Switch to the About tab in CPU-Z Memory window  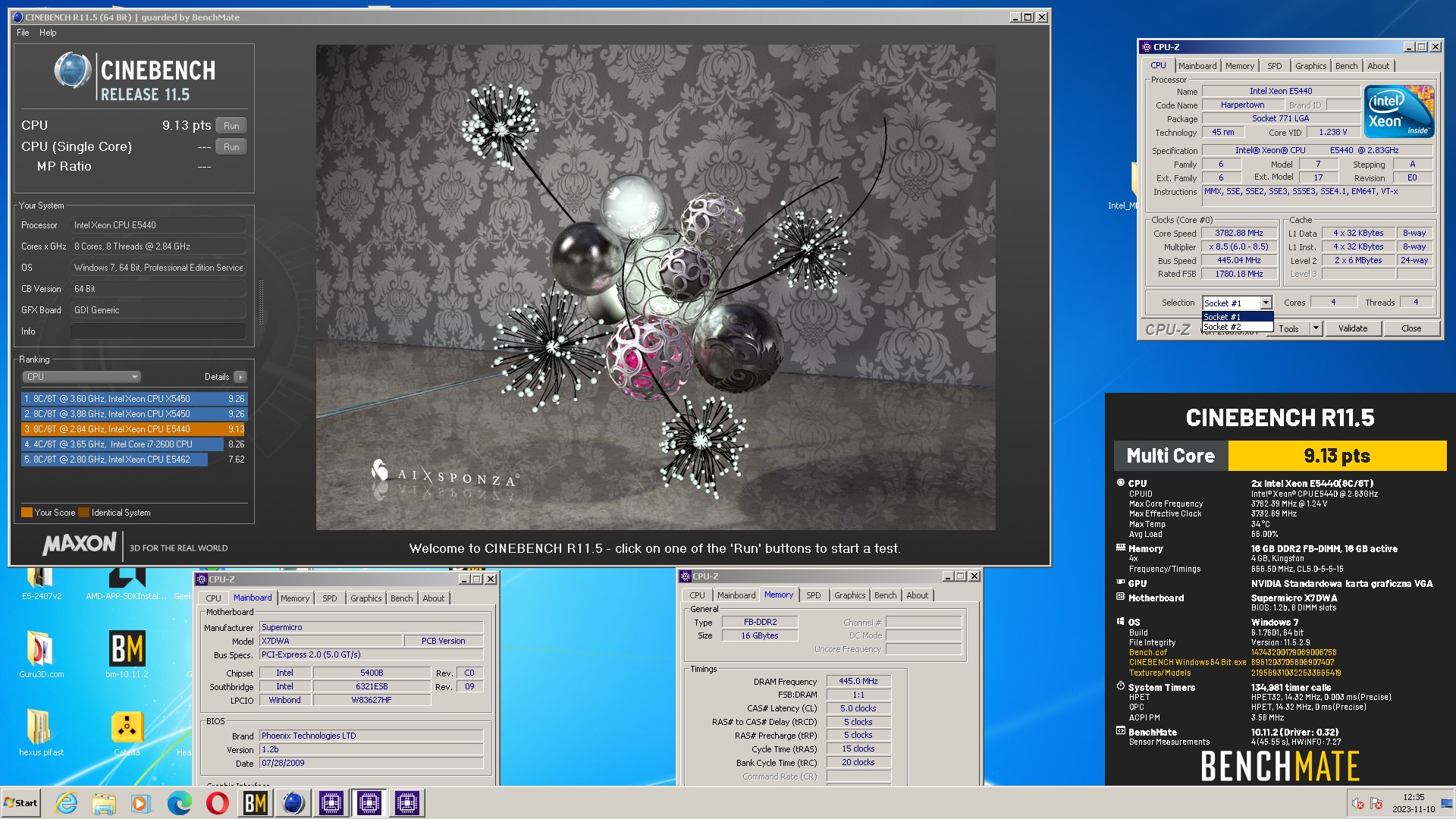[917, 595]
